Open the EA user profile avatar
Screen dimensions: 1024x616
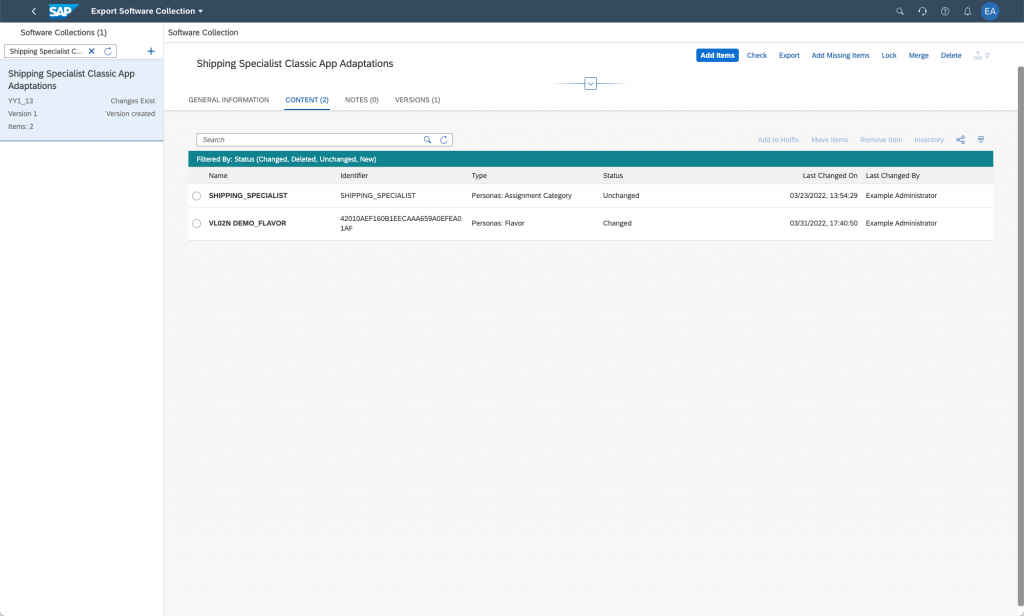click(990, 11)
